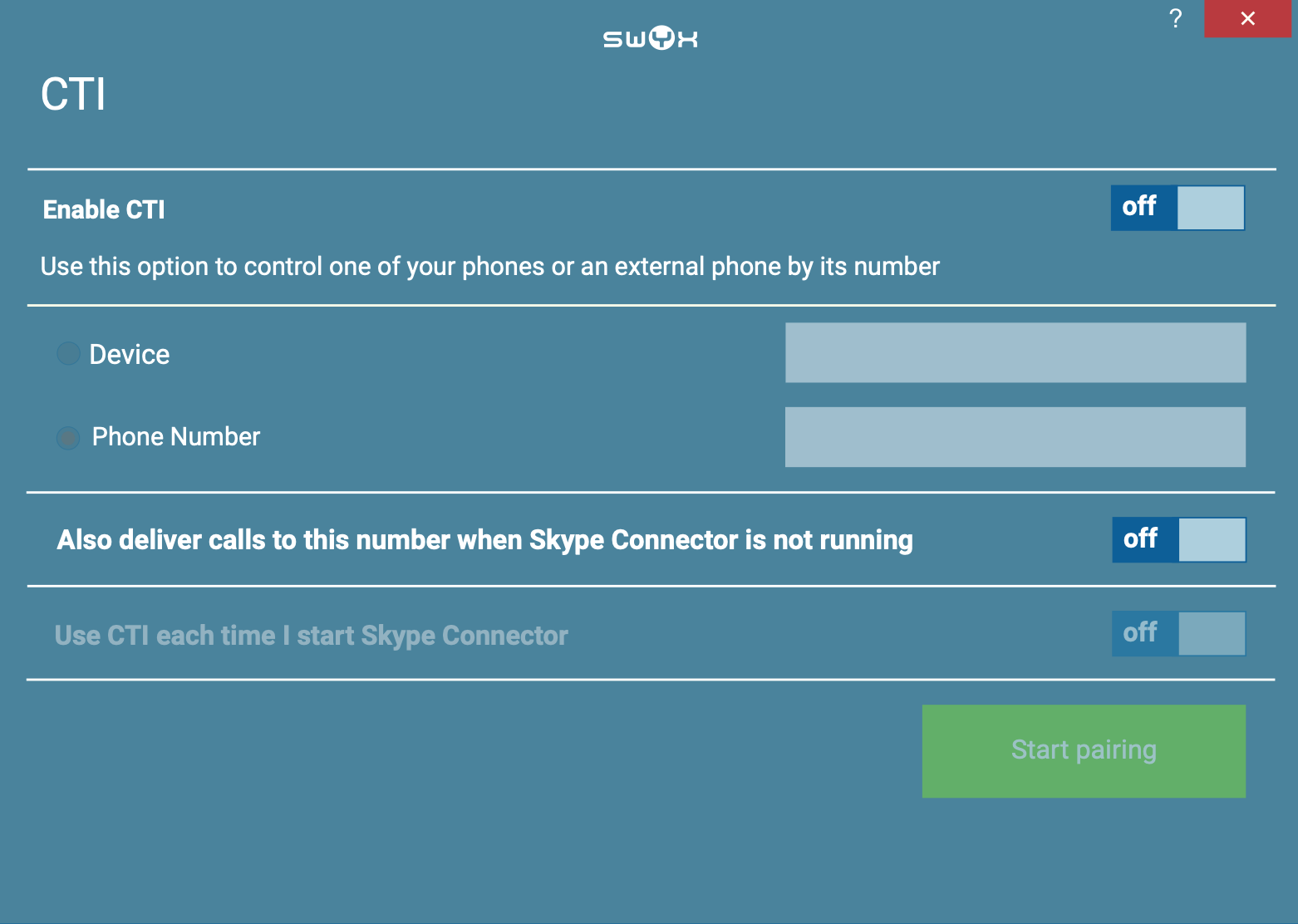The width and height of the screenshot is (1298, 924).
Task: Click the 'off' text on the dimmed CTI autostart switch
Action: pos(1140,632)
